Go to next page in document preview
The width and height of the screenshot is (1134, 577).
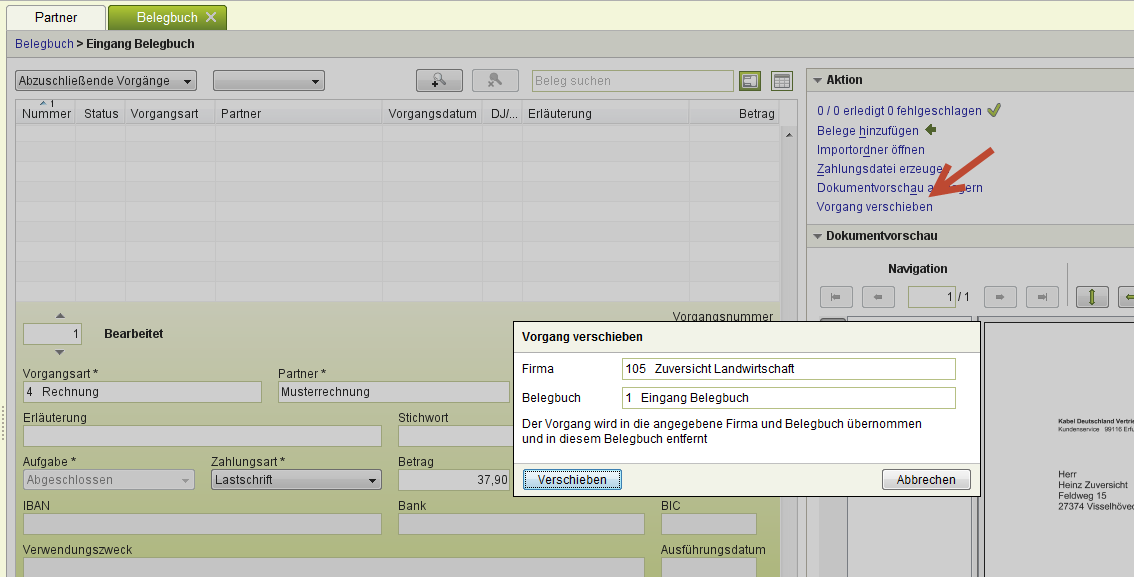point(999,297)
